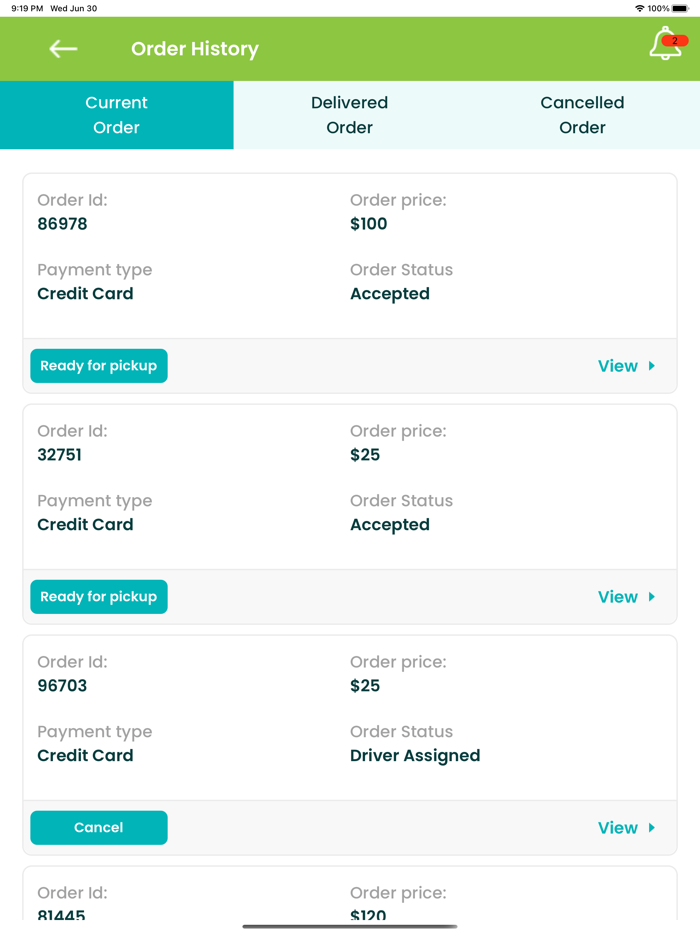The width and height of the screenshot is (700, 934).
Task: Switch to the Delivered Order tab
Action: (349, 115)
